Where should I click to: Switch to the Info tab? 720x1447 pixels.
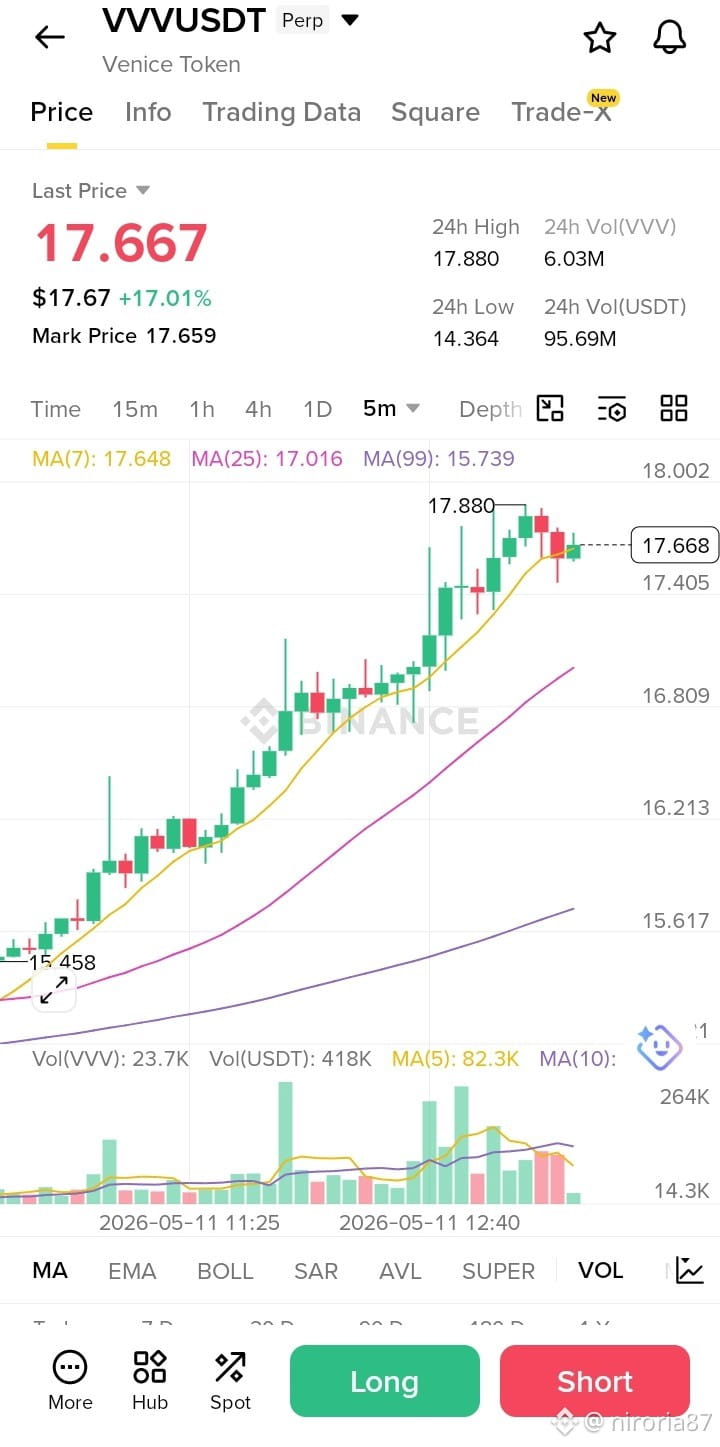(x=148, y=112)
